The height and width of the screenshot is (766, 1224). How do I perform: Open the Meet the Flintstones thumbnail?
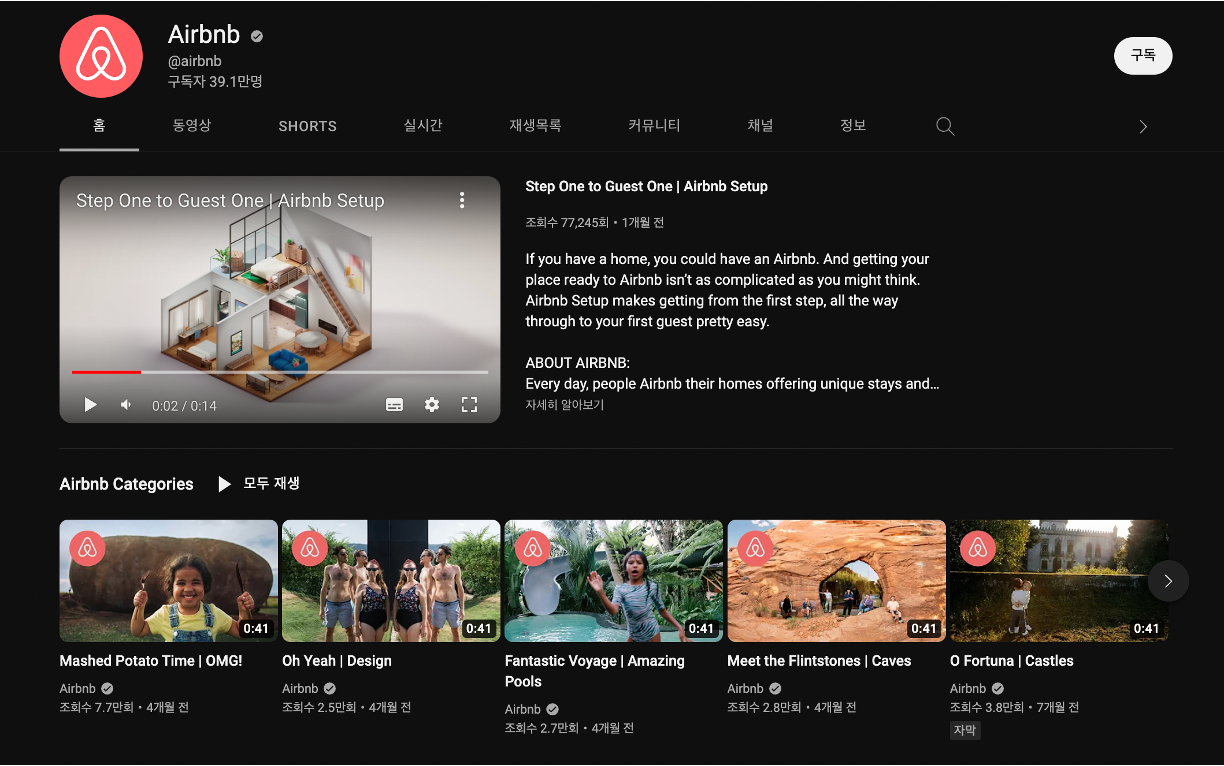(x=837, y=580)
